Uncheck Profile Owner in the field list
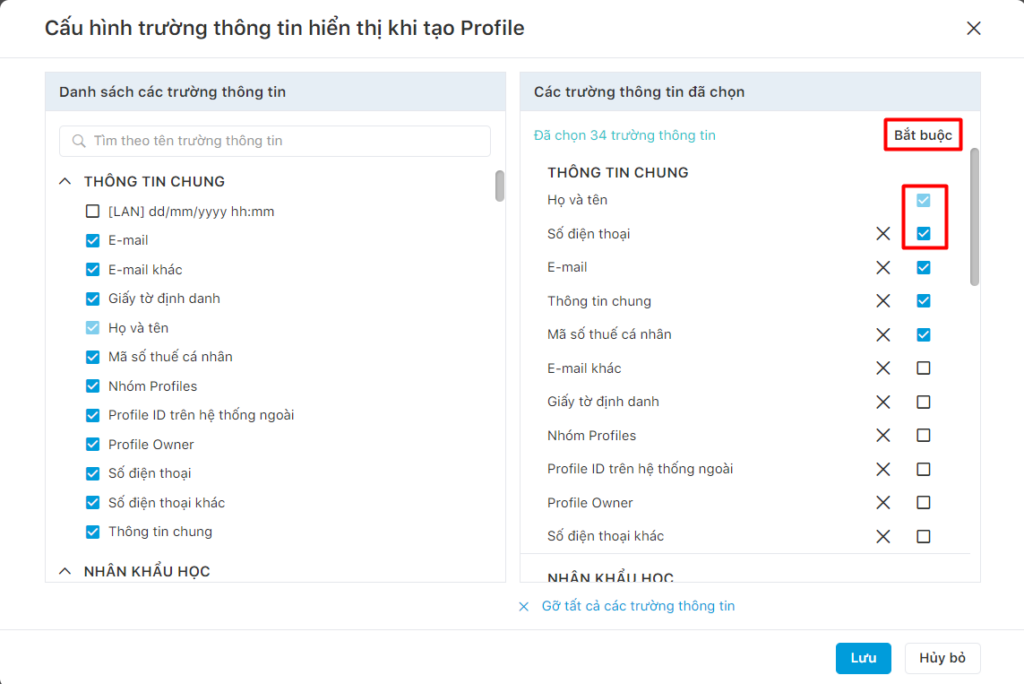 (x=93, y=444)
